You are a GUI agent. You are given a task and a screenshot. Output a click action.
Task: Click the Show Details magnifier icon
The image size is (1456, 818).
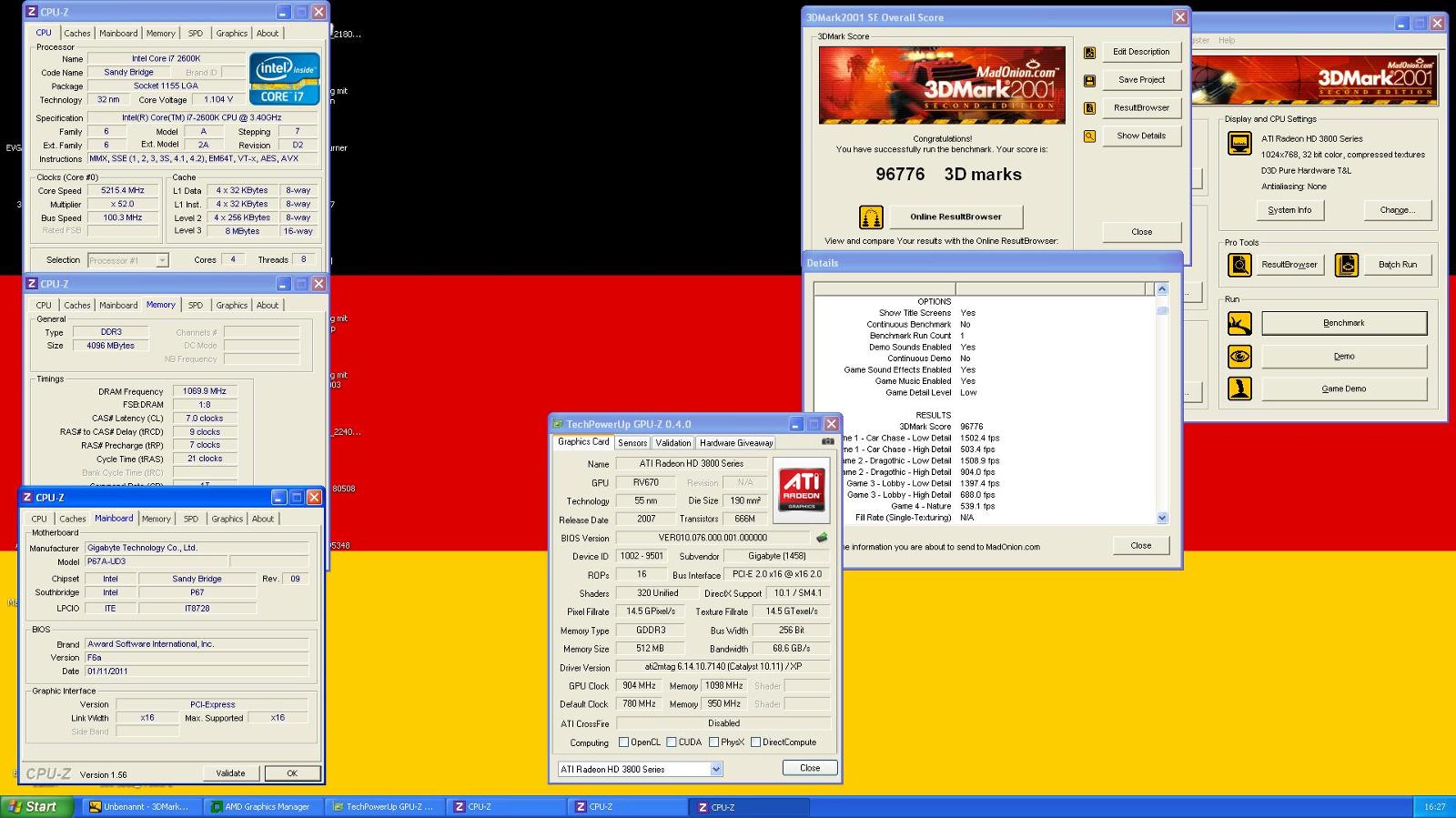coord(1089,136)
